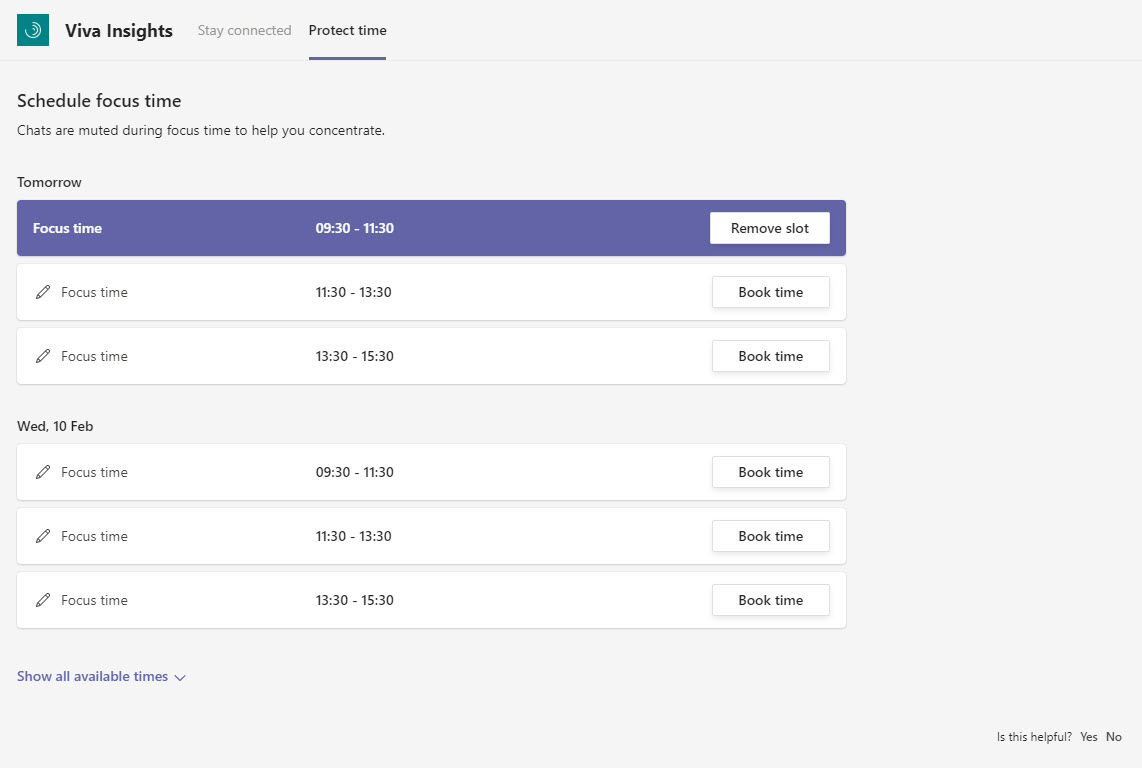Image resolution: width=1142 pixels, height=768 pixels.
Task: Switch to the Stay connected tab
Action: 244,30
